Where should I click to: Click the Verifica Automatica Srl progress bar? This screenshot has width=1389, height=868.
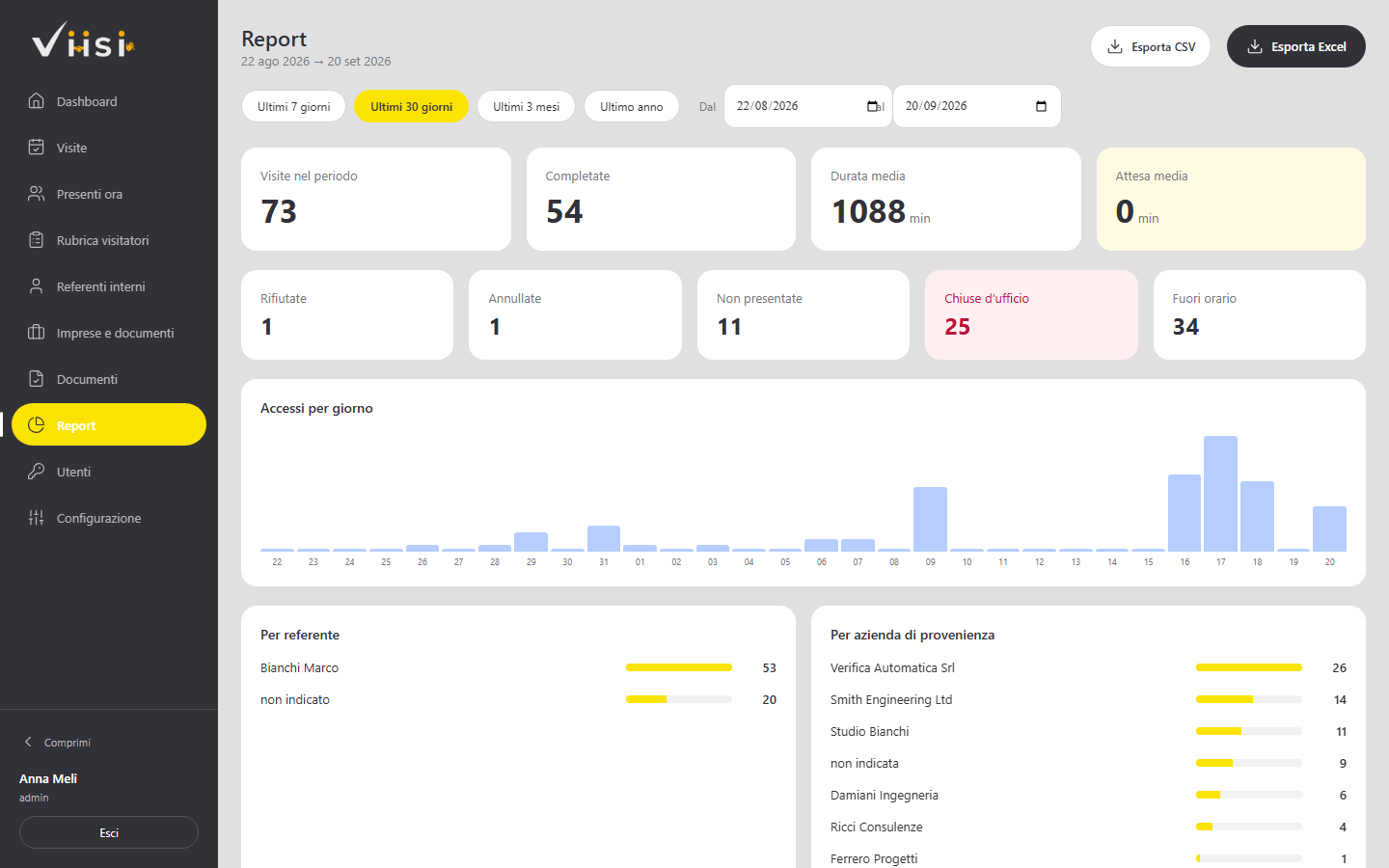(x=1249, y=667)
